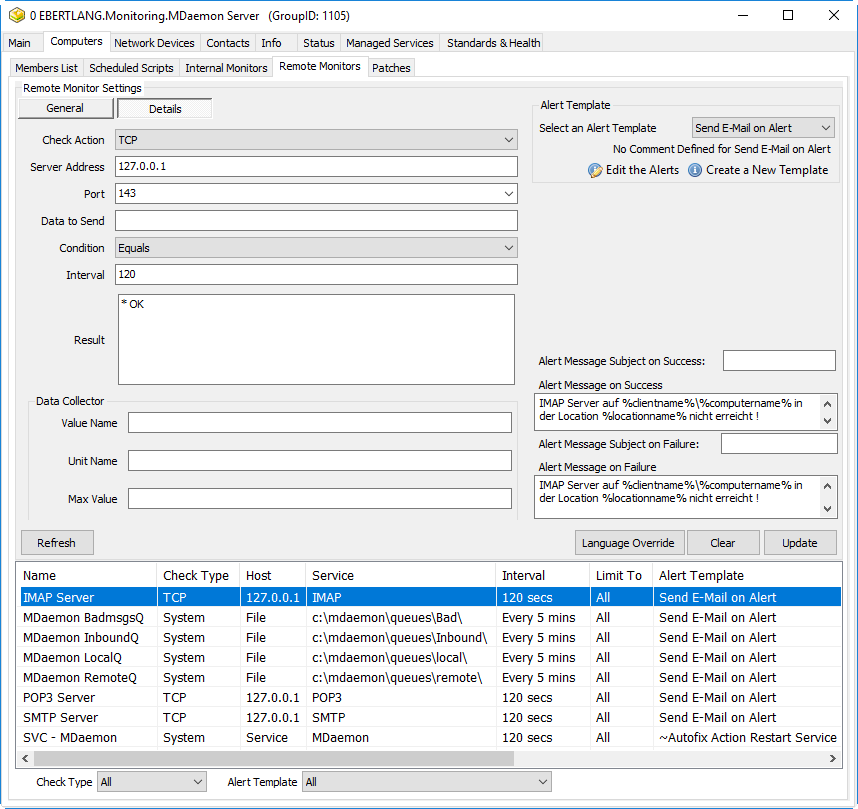Toggle the General settings button
This screenshot has width=858, height=809.
[65, 108]
